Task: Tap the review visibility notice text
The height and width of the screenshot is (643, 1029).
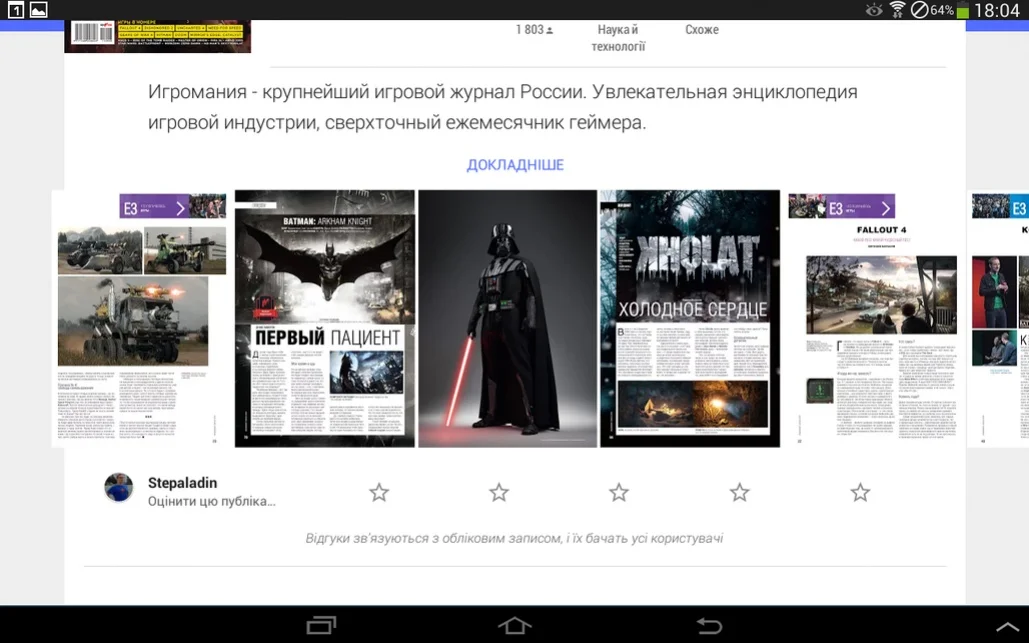Action: pos(514,538)
